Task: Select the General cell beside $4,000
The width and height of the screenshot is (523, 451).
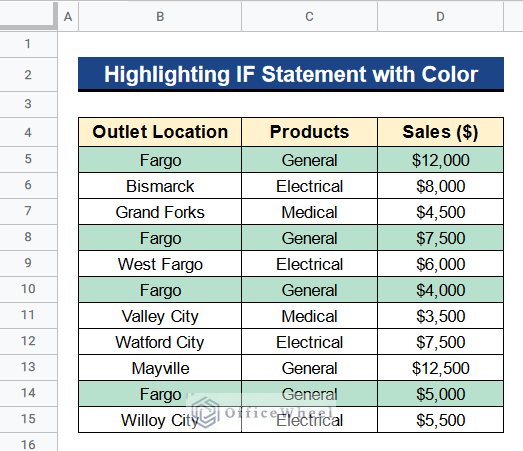Action: tap(310, 290)
